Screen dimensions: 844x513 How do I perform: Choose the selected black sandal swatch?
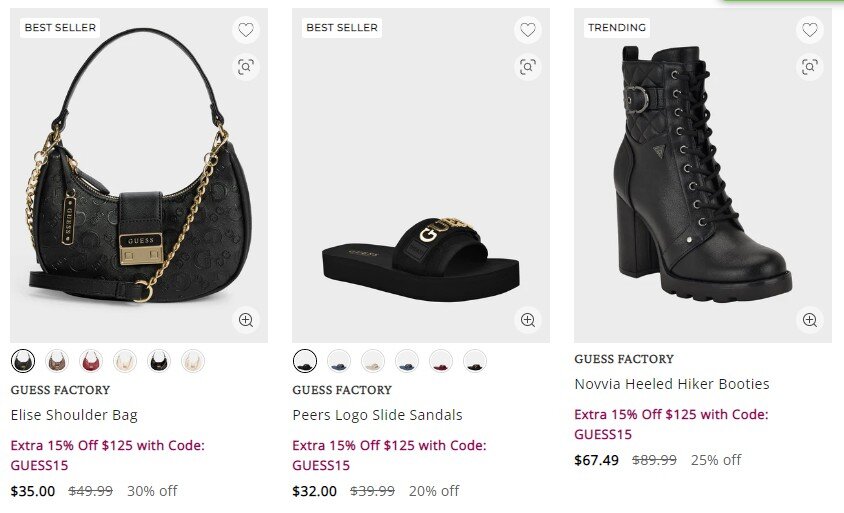(x=305, y=360)
